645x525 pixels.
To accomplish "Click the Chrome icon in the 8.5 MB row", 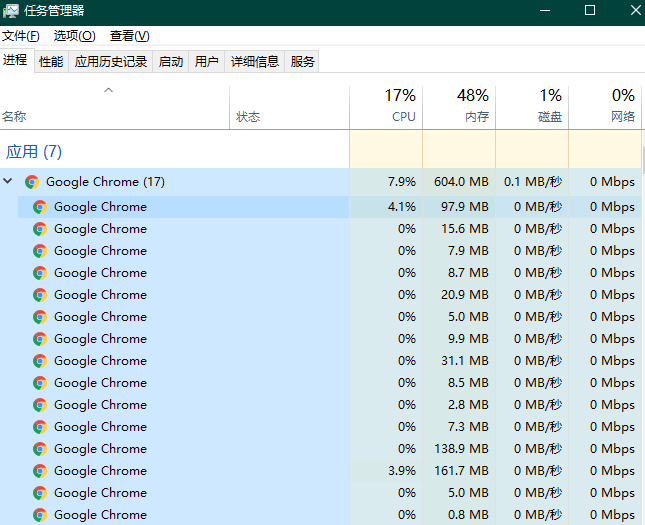I will click(x=40, y=383).
